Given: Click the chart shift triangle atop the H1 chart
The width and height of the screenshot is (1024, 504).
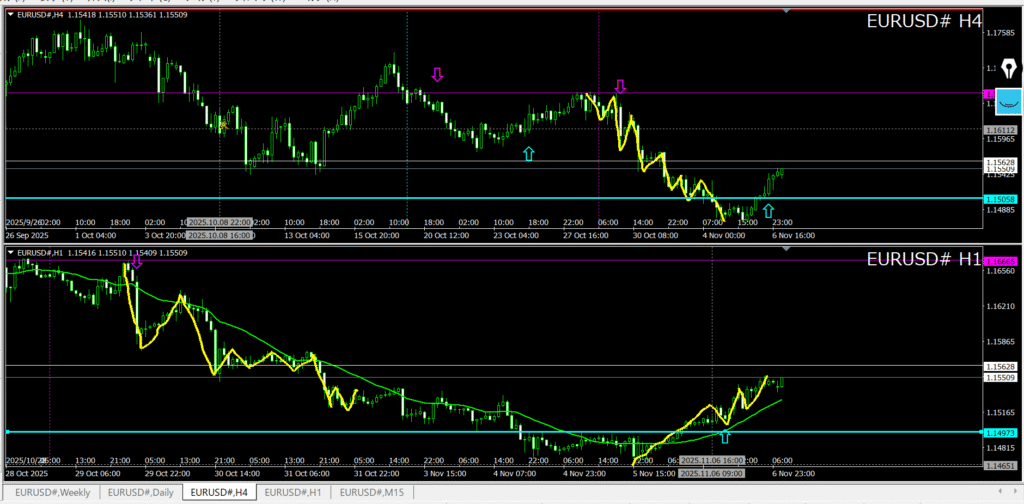Looking at the screenshot, I should [x=787, y=249].
